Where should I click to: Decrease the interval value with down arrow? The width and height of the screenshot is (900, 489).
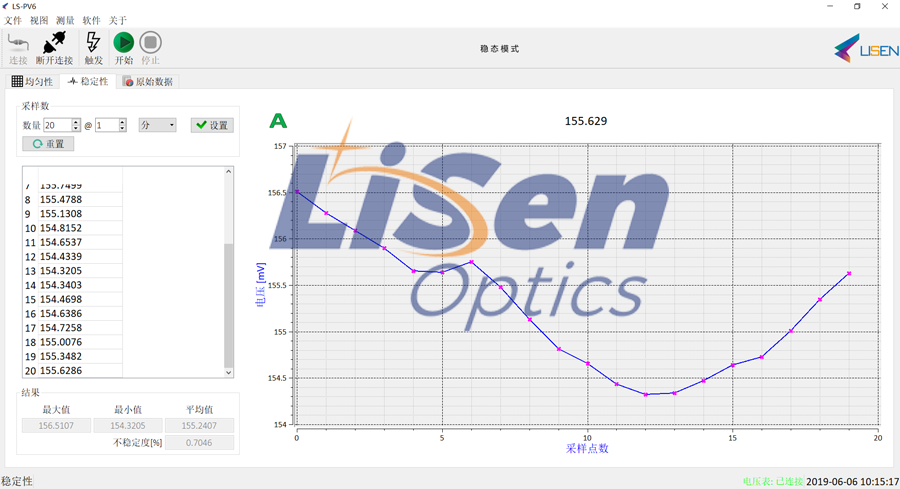122,129
